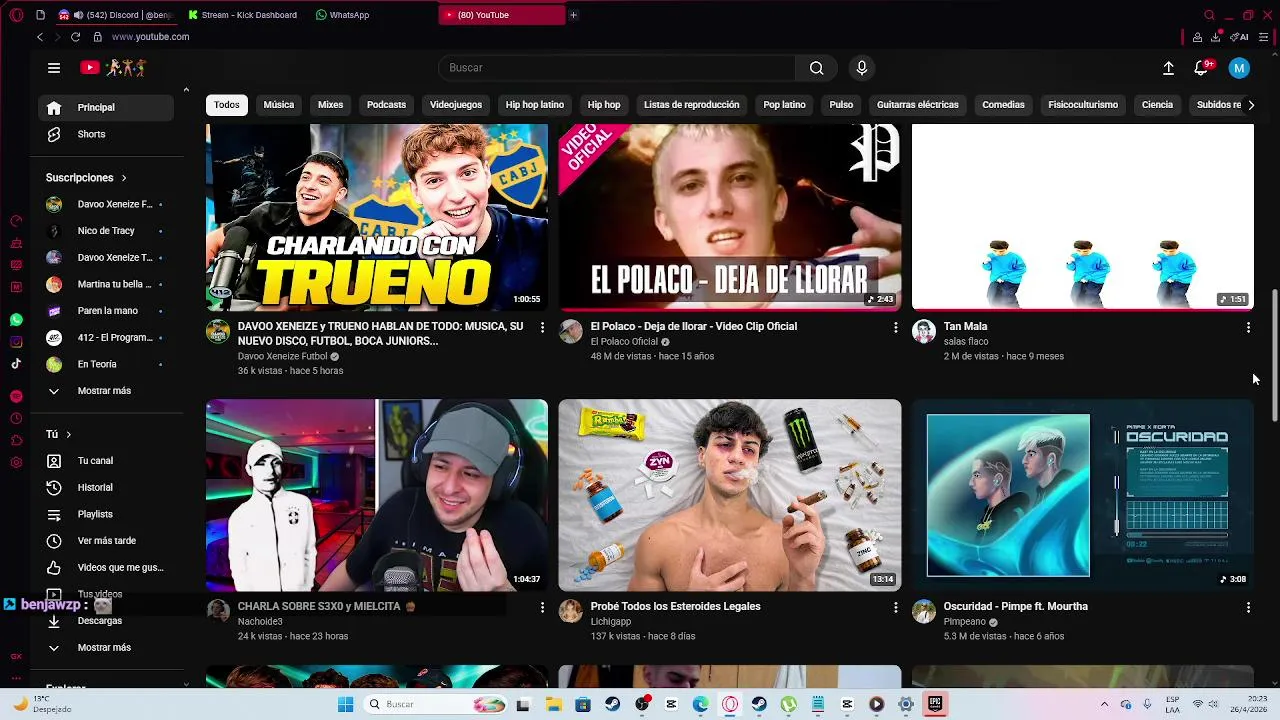Reload the page in the browser
1280x720 pixels.
click(x=75, y=37)
